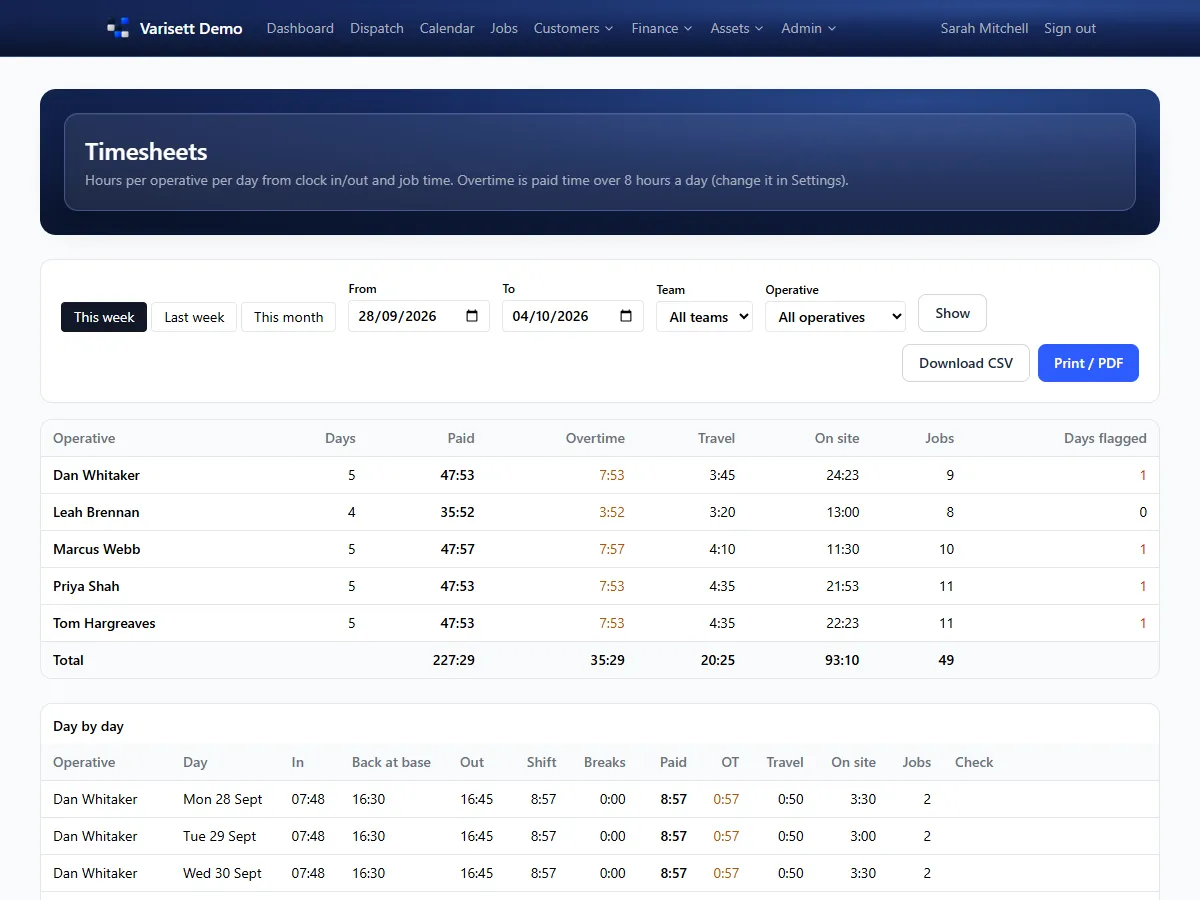Viewport: 1200px width, 900px height.
Task: Click the total jobs count 49
Action: pos(946,660)
